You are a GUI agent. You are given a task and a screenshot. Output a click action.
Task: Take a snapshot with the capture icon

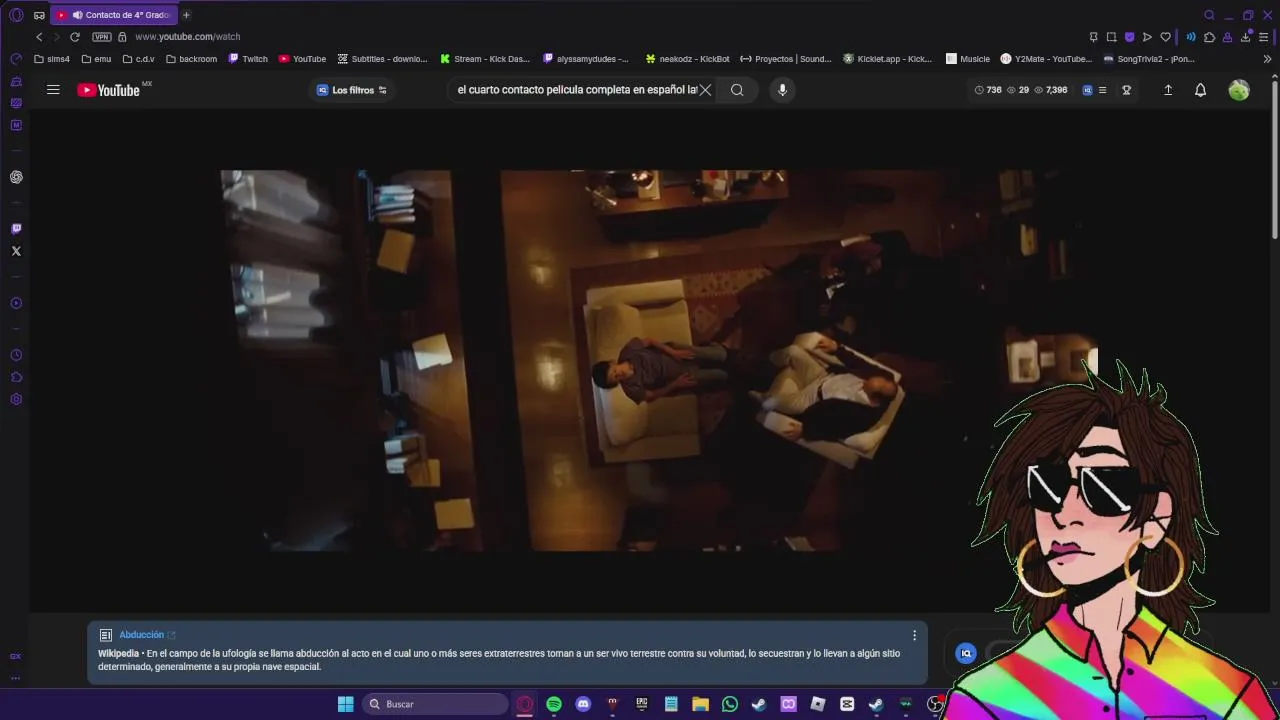[x=1111, y=37]
